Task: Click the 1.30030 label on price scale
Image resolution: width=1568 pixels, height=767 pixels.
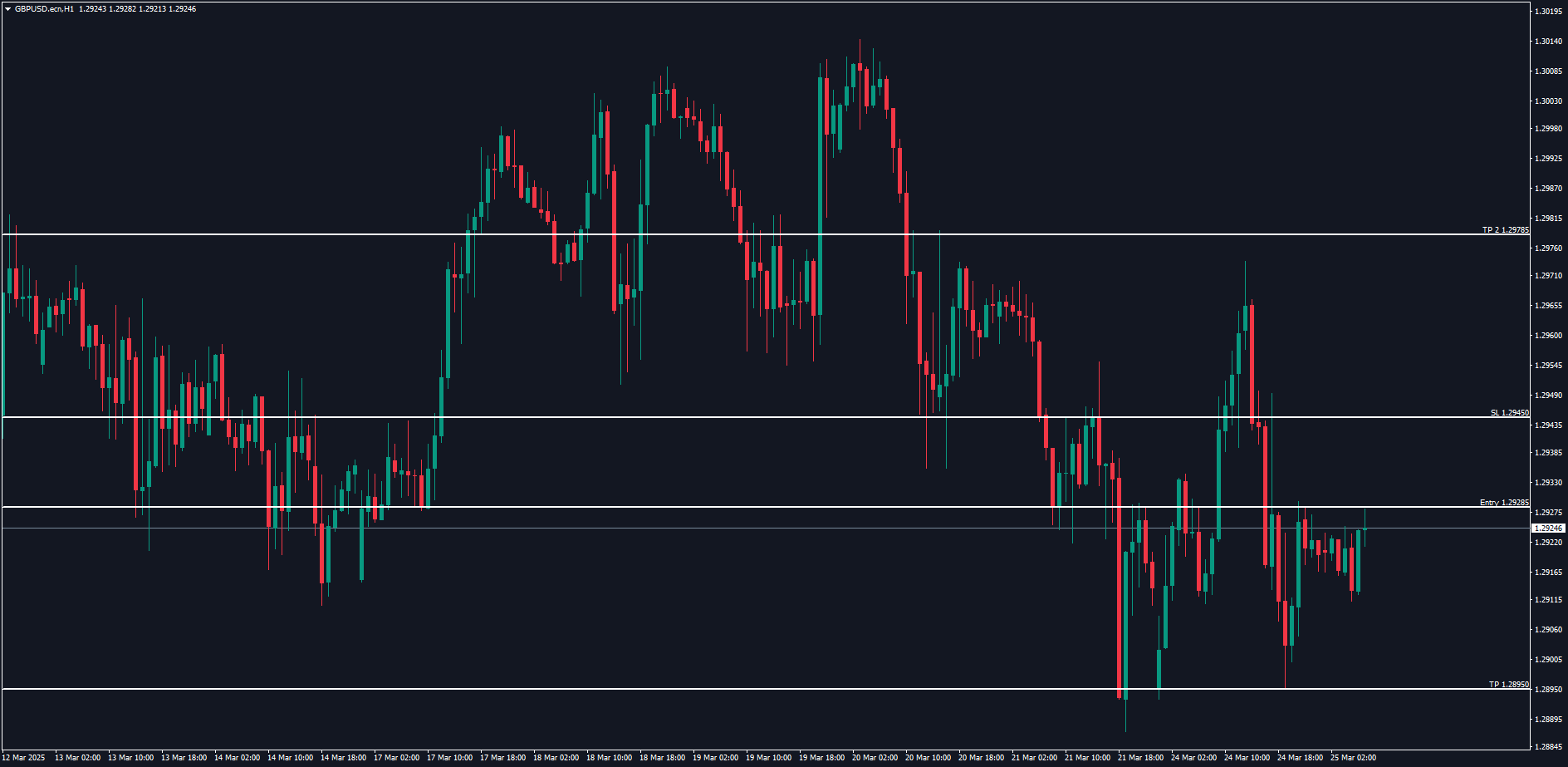Action: click(1548, 101)
